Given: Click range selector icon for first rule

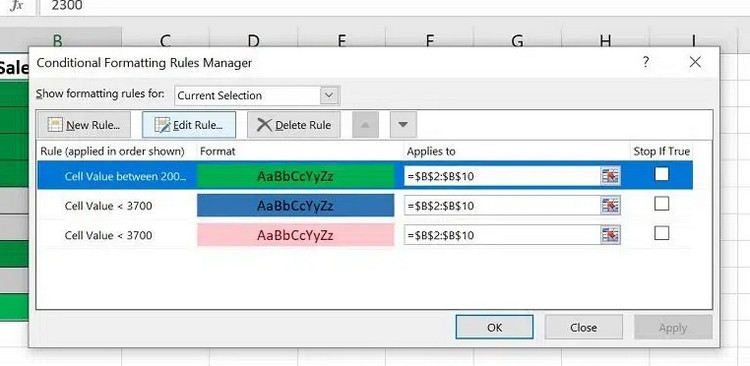Looking at the screenshot, I should point(610,176).
